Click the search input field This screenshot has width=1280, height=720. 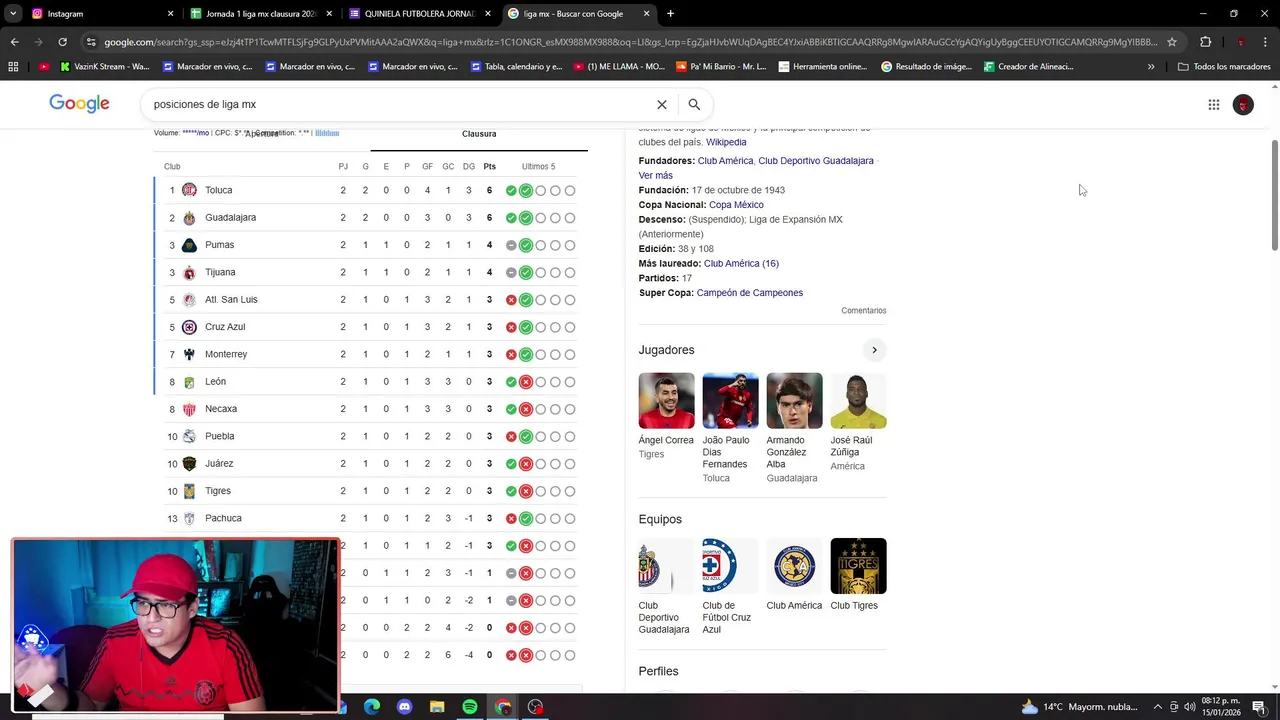coord(400,104)
